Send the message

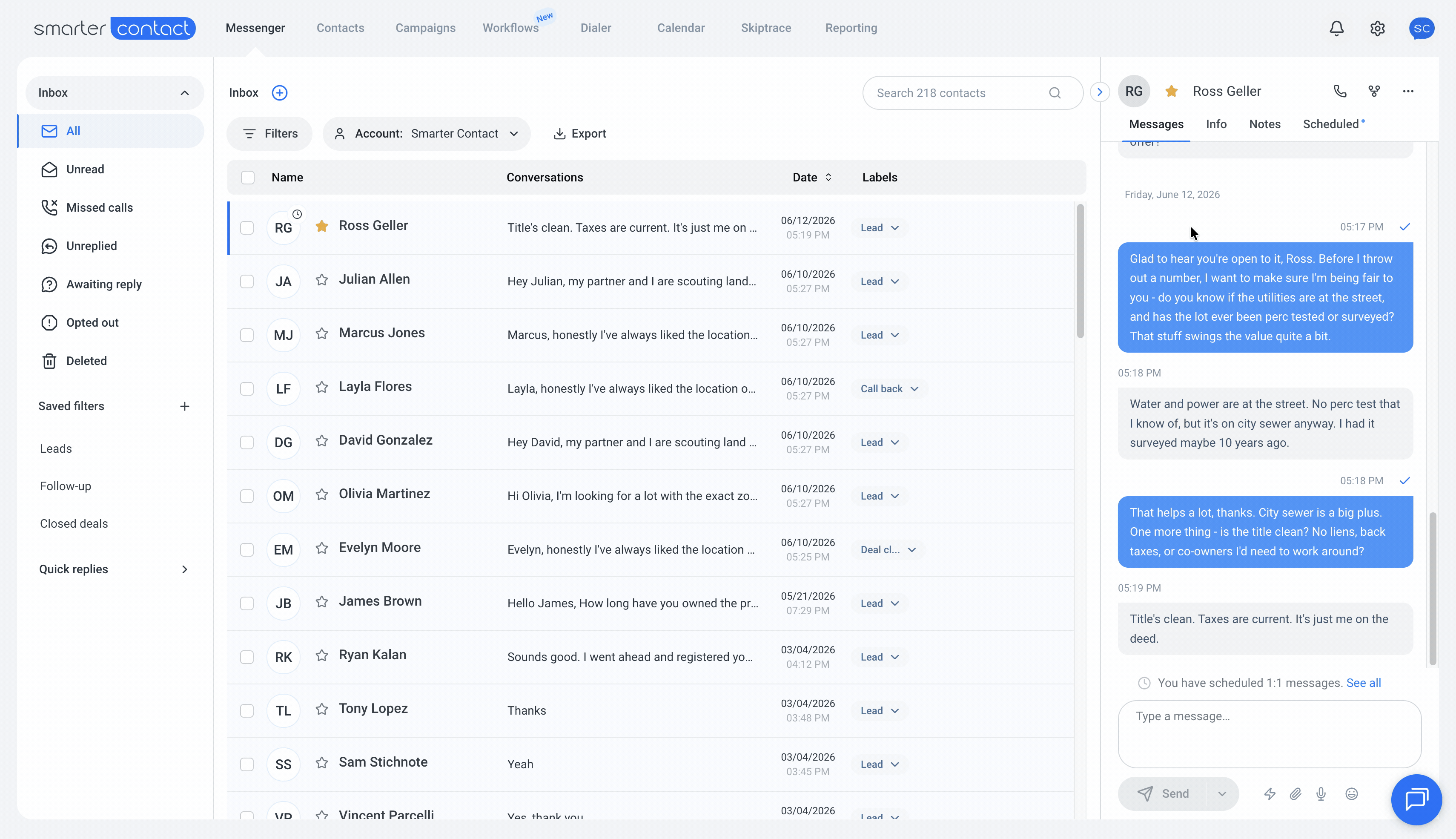click(1163, 794)
